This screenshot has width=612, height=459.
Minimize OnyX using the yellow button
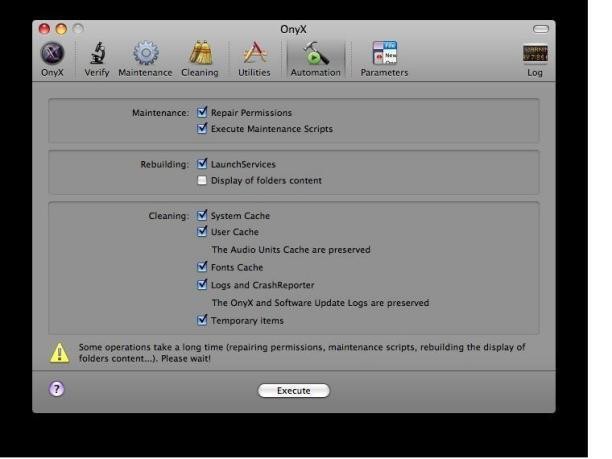[x=61, y=29]
